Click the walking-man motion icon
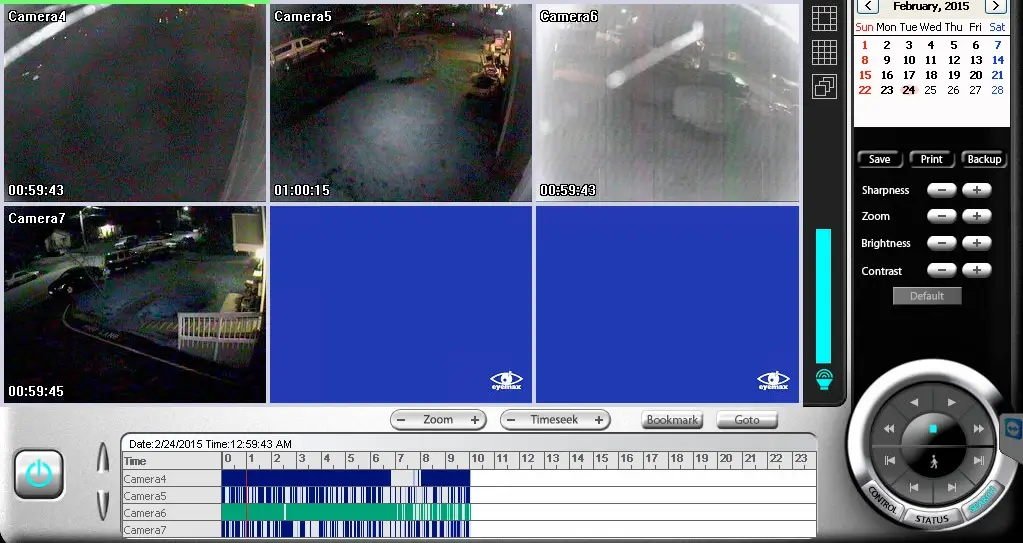The image size is (1023, 543). (934, 461)
